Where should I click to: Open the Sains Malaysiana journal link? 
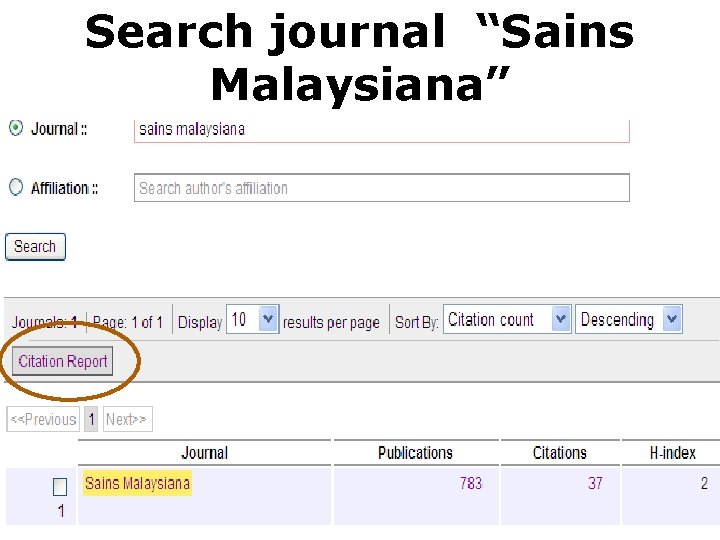point(137,483)
